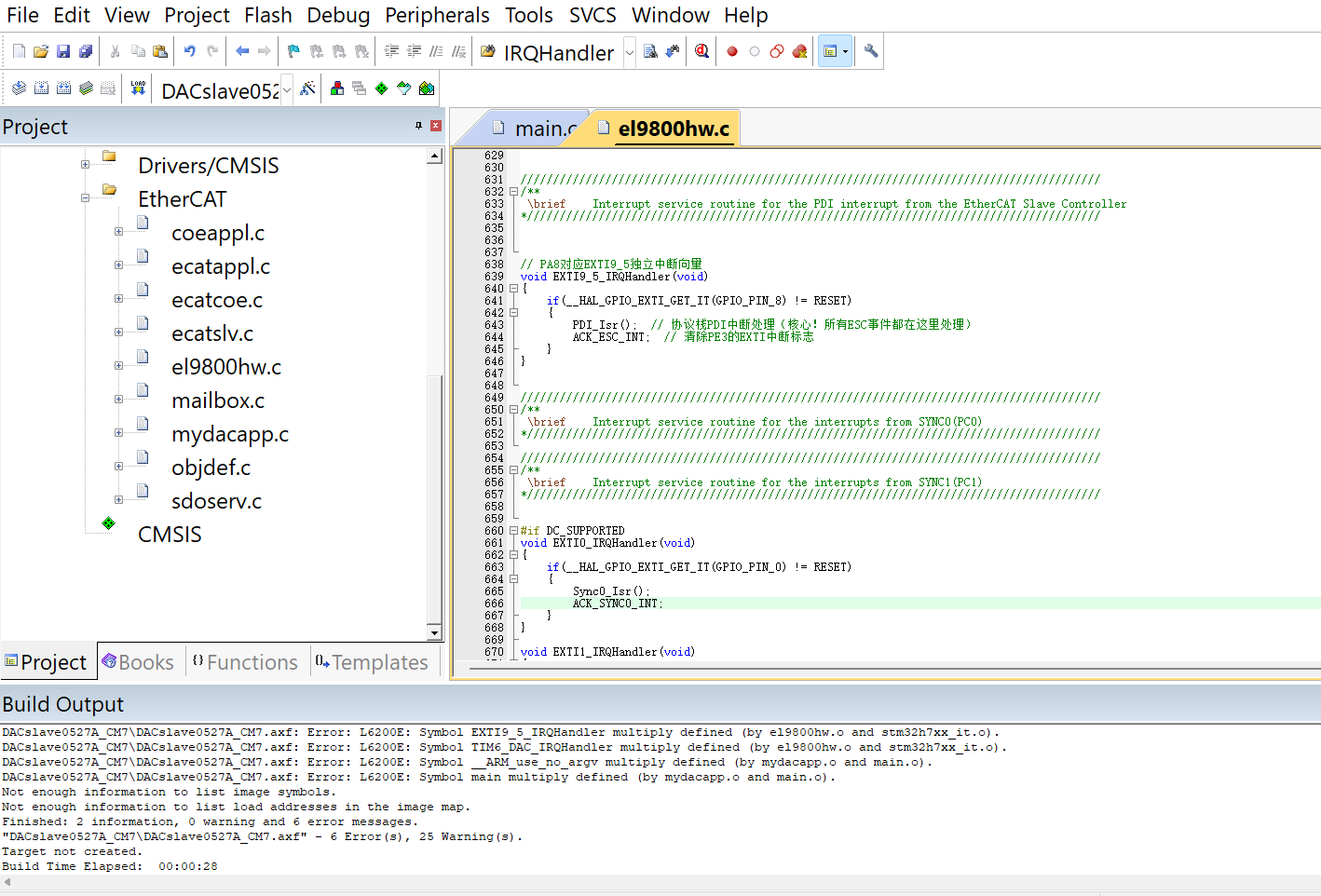This screenshot has width=1321, height=896.
Task: Select the CMSIS component in project tree
Action: tap(170, 535)
